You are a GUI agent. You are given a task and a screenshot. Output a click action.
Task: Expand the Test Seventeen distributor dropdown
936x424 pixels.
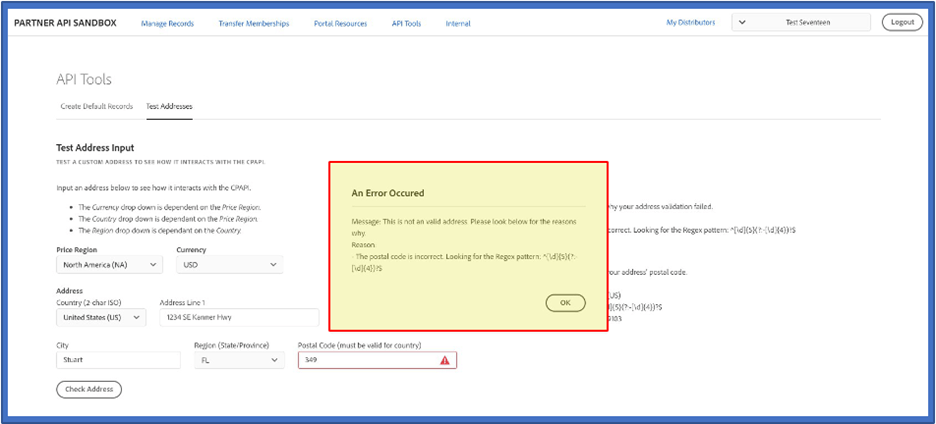coord(801,22)
